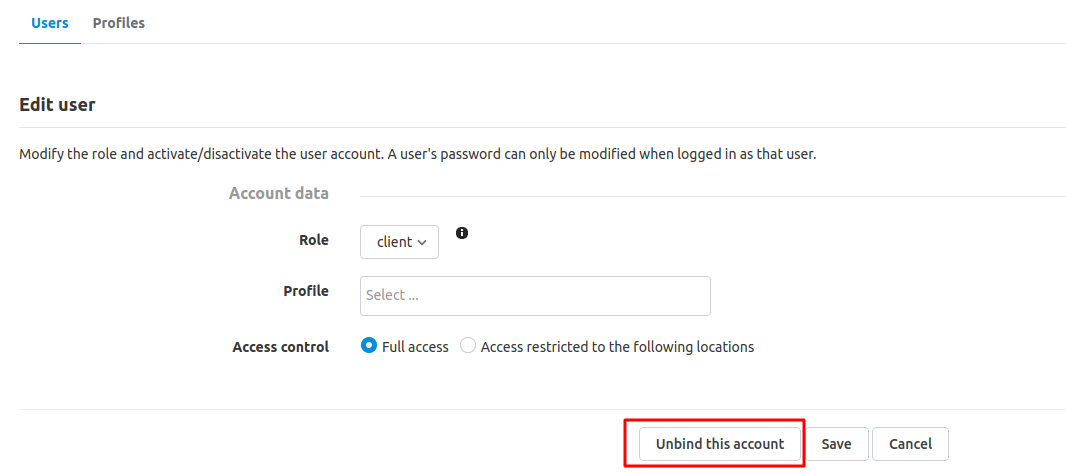Viewport: 1066px width, 472px height.
Task: Click the chevron arrow in Role dropdown
Action: tap(422, 243)
